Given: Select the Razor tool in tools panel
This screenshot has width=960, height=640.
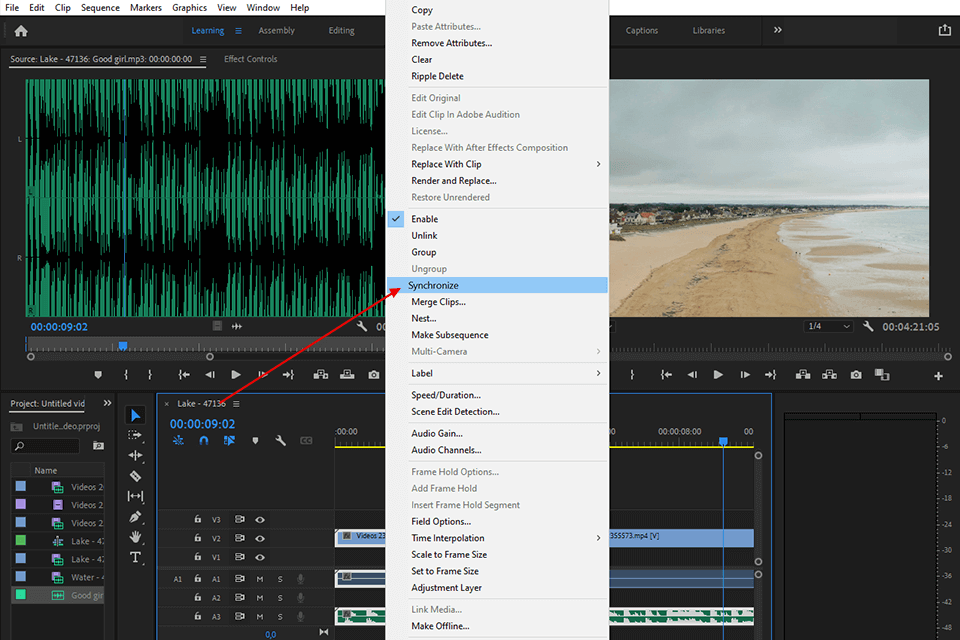Looking at the screenshot, I should tap(136, 476).
